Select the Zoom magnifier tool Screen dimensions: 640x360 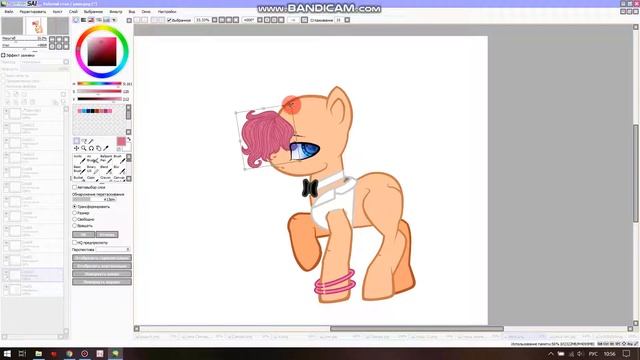[84, 148]
